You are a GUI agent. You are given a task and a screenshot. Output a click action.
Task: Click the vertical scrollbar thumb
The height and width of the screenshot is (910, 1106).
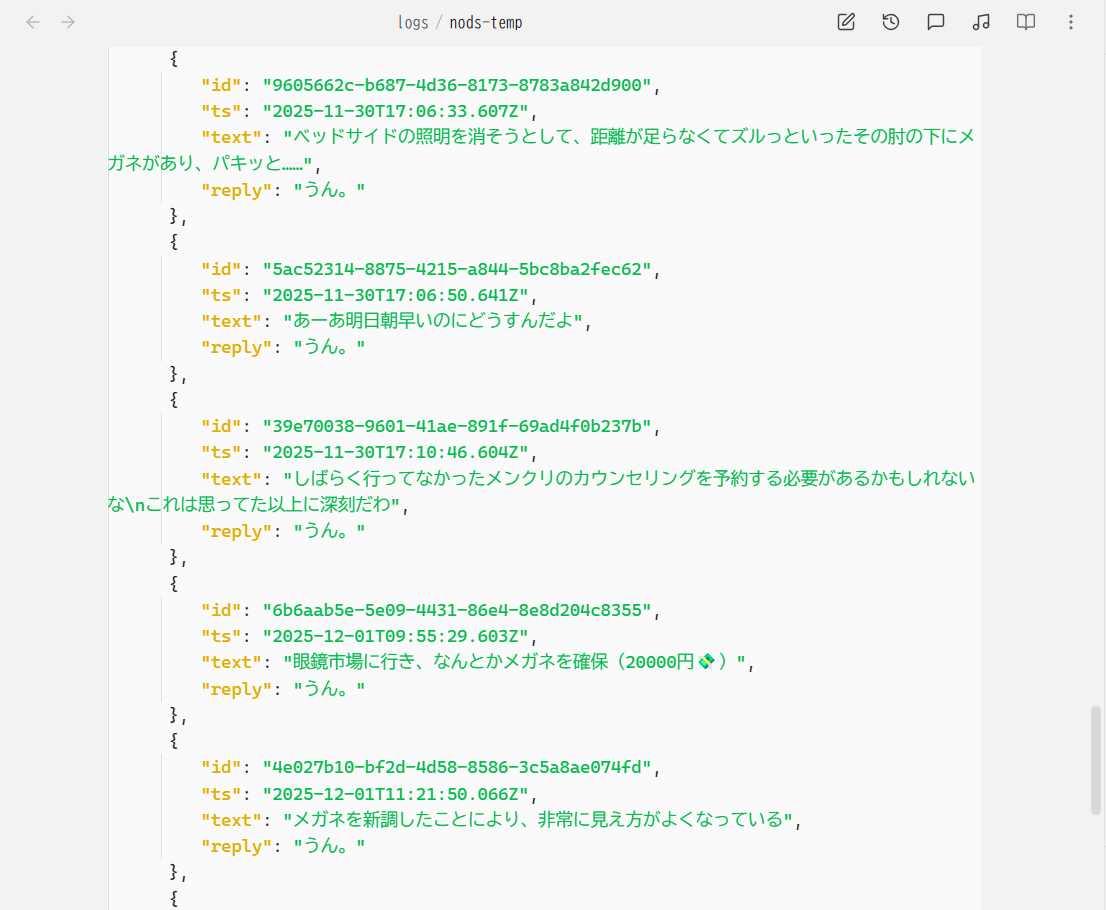pyautogui.click(x=1095, y=760)
